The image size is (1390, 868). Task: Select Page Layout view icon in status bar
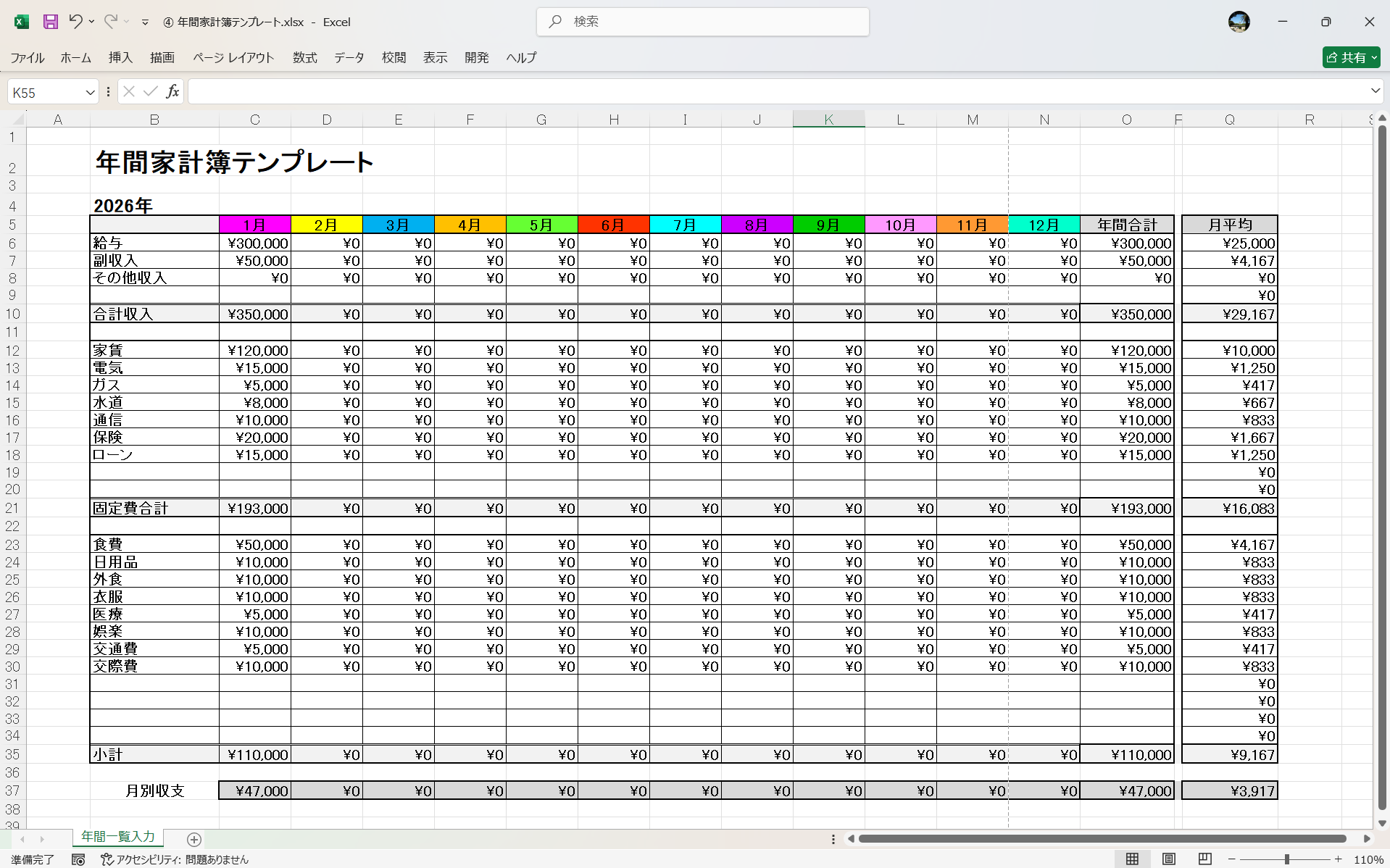[1168, 860]
